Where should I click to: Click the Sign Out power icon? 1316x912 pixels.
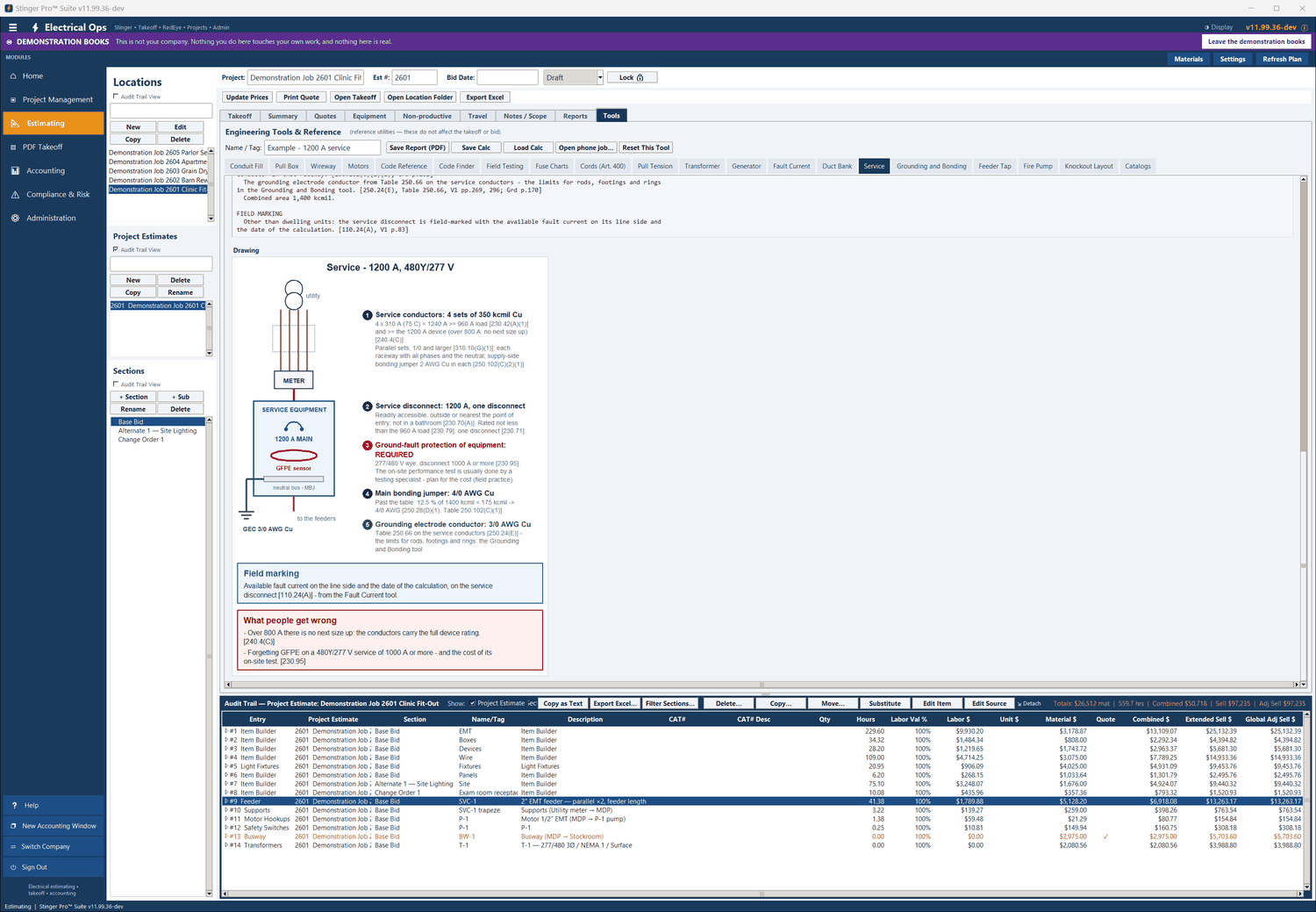13,867
